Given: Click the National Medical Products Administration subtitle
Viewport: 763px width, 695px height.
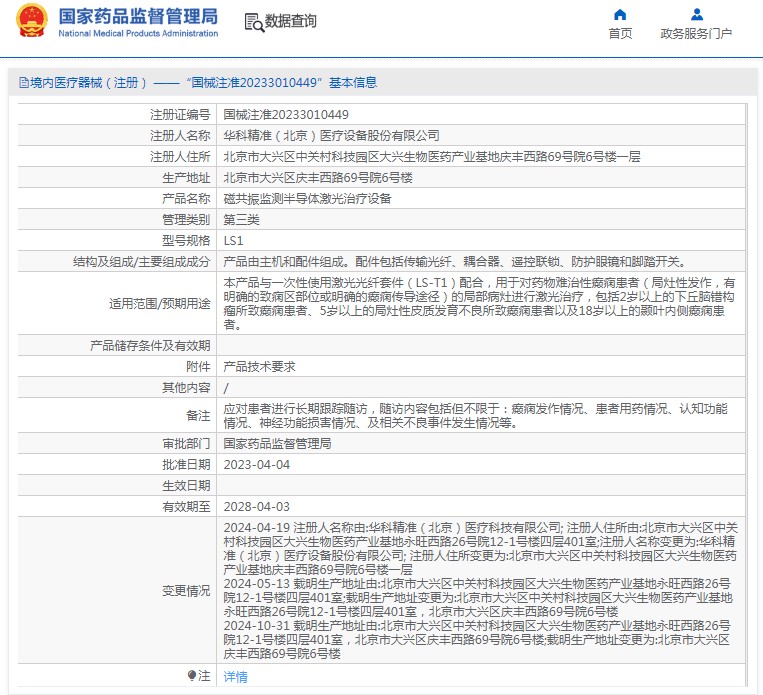Looking at the screenshot, I should [137, 34].
